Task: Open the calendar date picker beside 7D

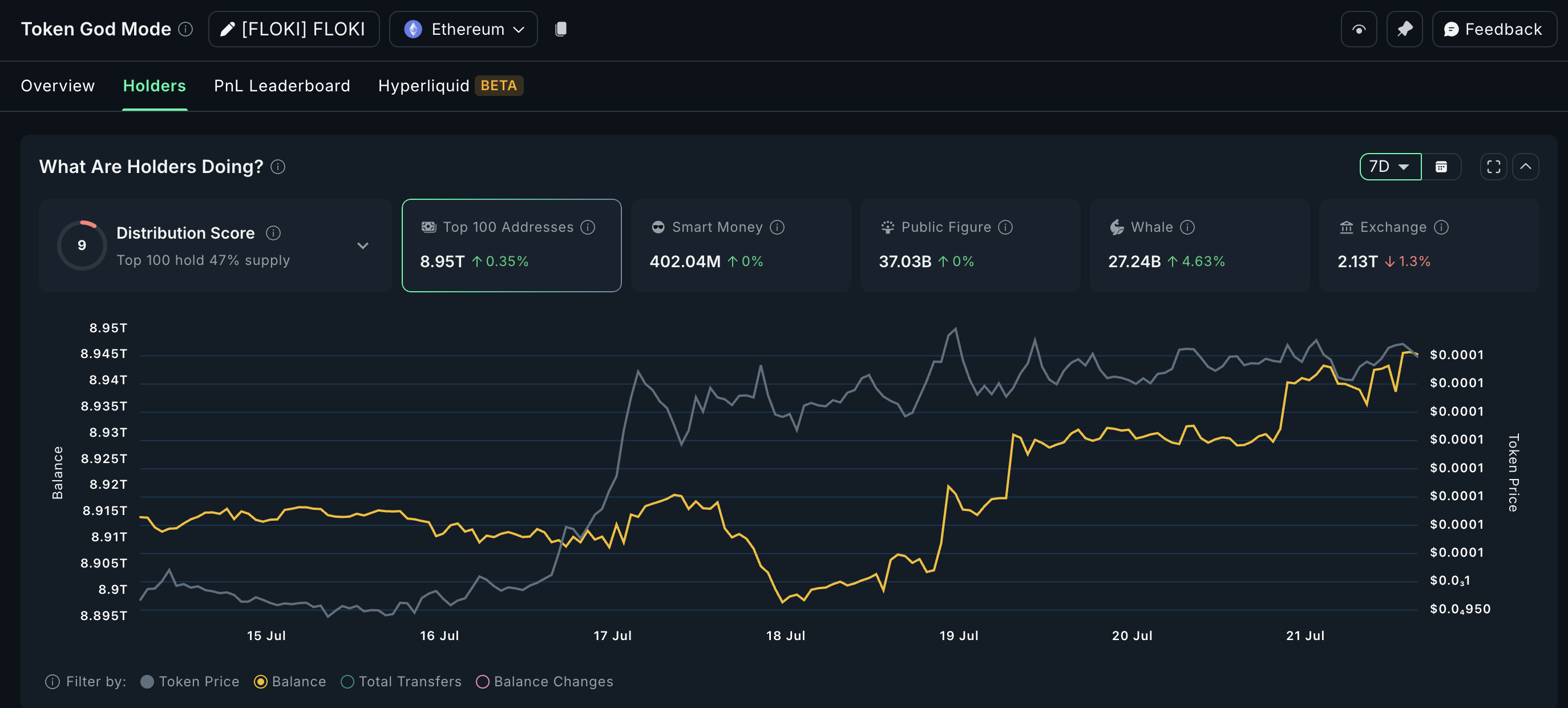Action: coord(1441,166)
